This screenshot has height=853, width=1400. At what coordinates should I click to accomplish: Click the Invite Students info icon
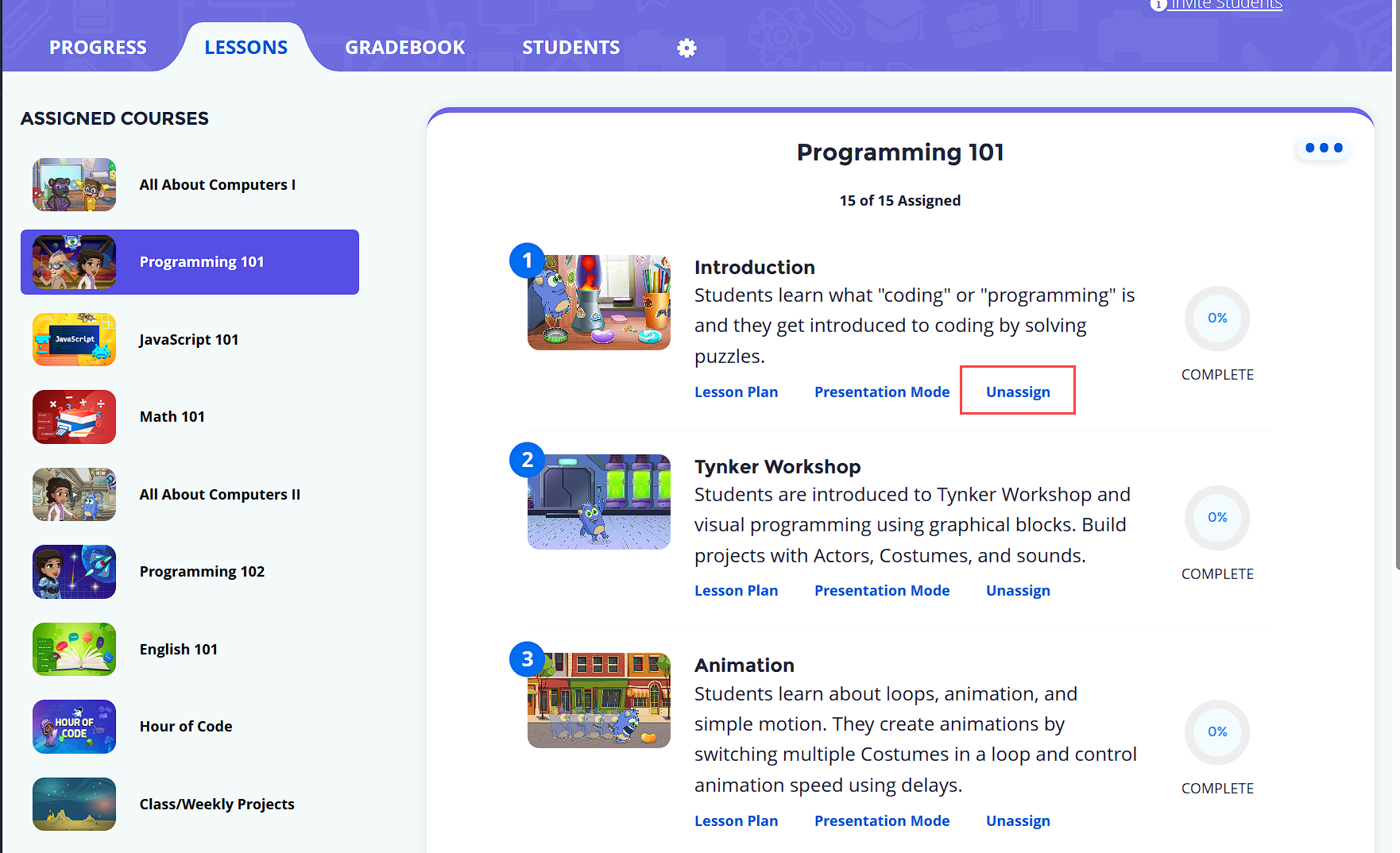(x=1158, y=4)
